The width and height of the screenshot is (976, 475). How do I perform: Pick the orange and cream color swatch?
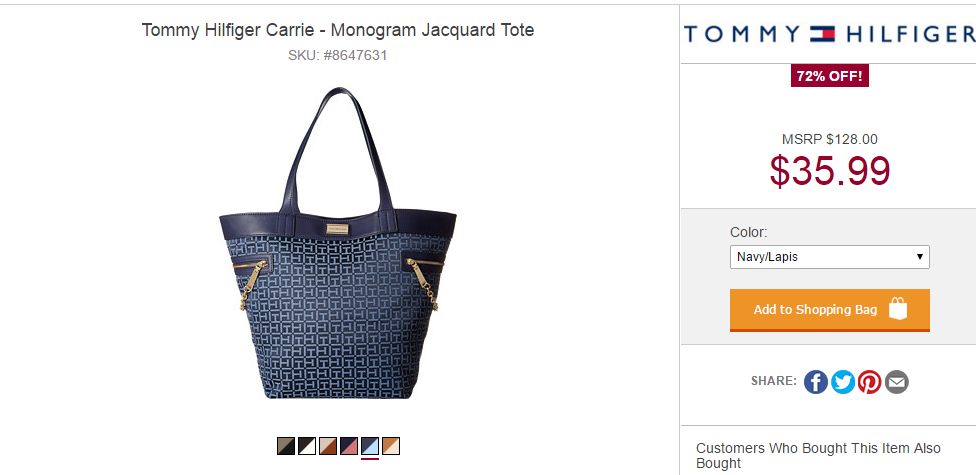(391, 446)
